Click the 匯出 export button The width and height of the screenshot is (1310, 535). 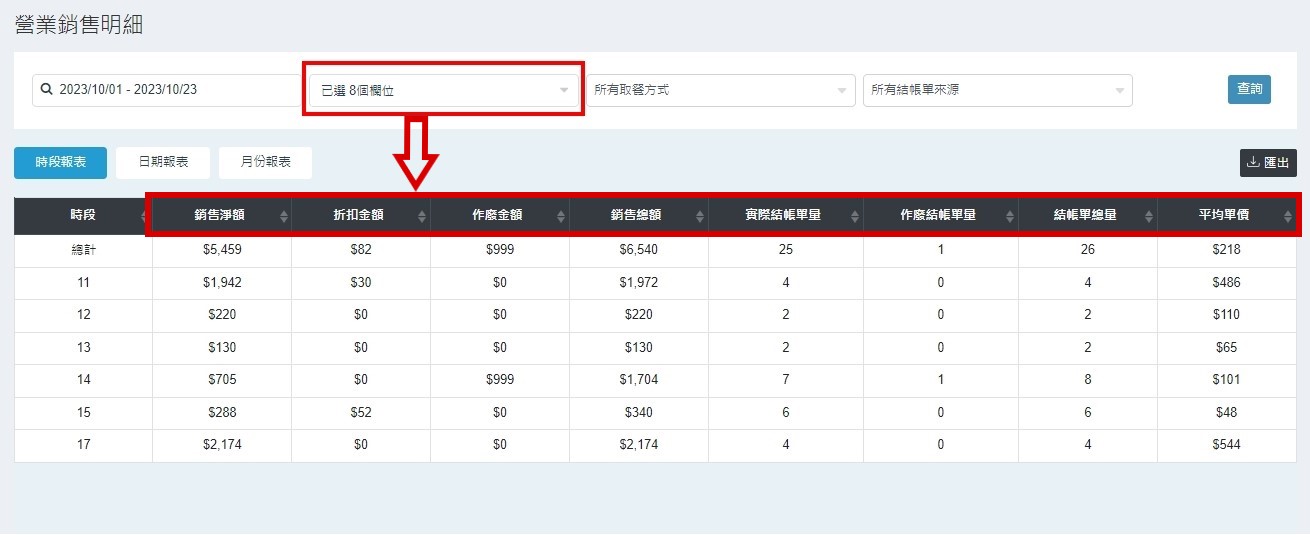pos(1268,163)
